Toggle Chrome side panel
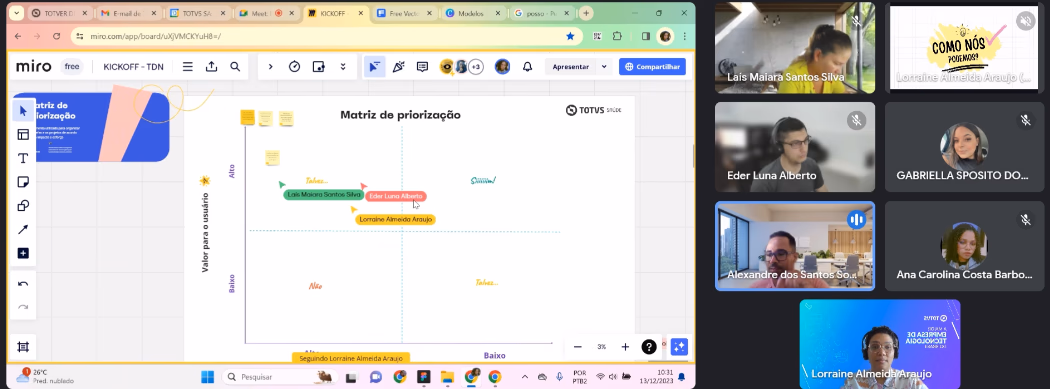1050x389 pixels. 646,36
